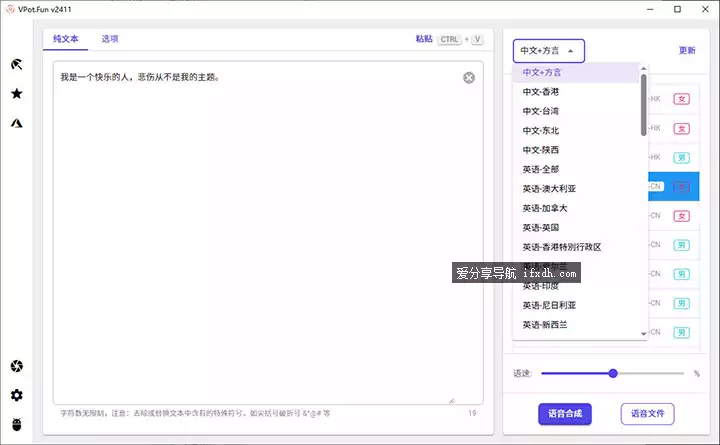Switch to the 纯文本 tab
The width and height of the screenshot is (720, 445).
tap(66, 39)
